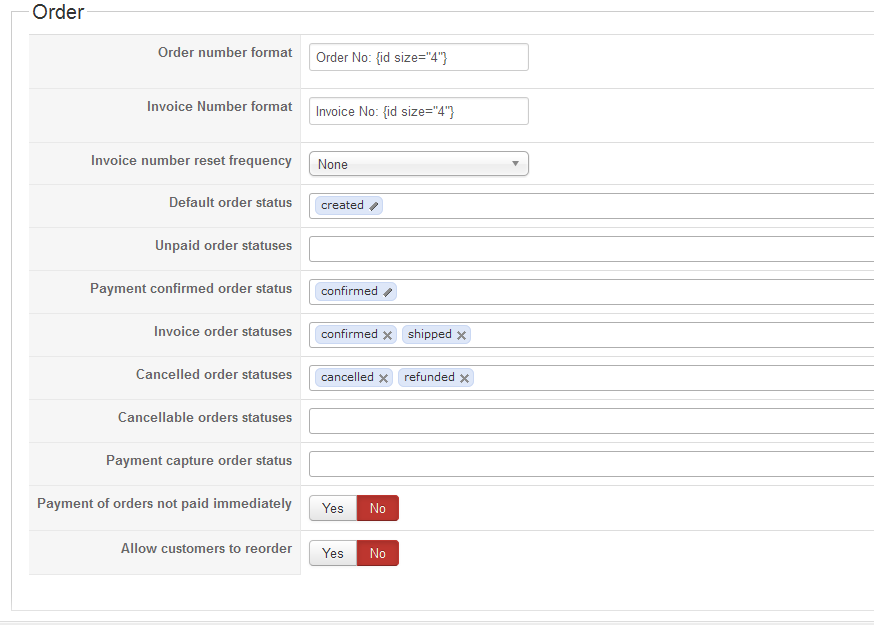
Task: Focus the Invoice Number format text field
Action: 418,111
